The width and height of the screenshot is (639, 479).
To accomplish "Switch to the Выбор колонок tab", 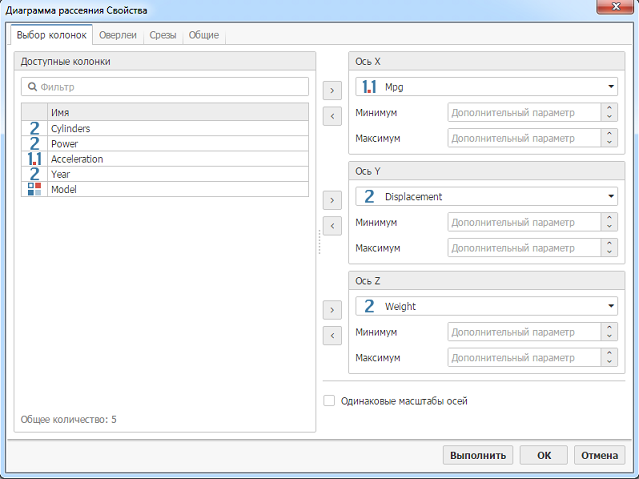I will [x=51, y=35].
